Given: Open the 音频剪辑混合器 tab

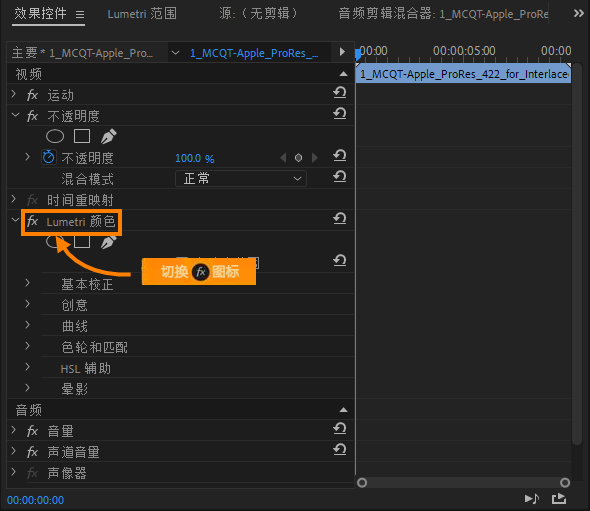Looking at the screenshot, I should 443,14.
